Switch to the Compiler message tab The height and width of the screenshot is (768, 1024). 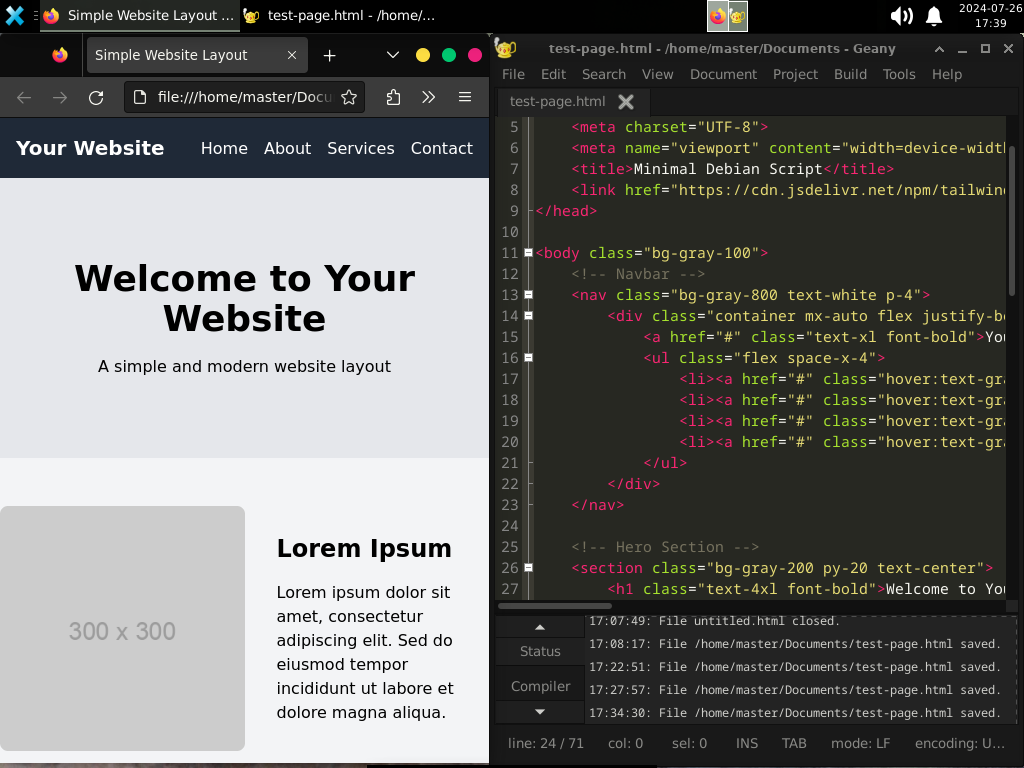tap(540, 686)
